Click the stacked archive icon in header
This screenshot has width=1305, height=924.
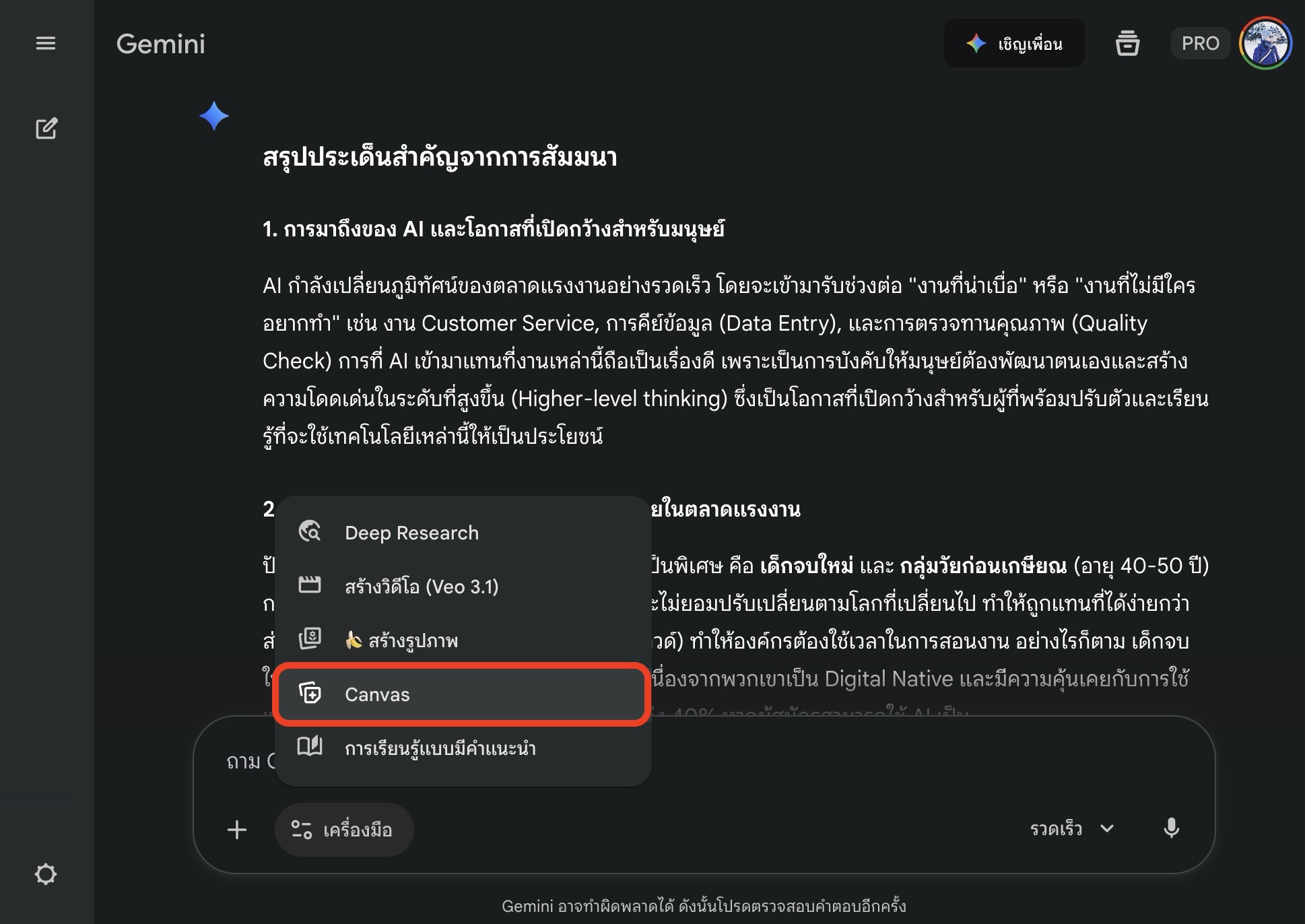pyautogui.click(x=1127, y=44)
